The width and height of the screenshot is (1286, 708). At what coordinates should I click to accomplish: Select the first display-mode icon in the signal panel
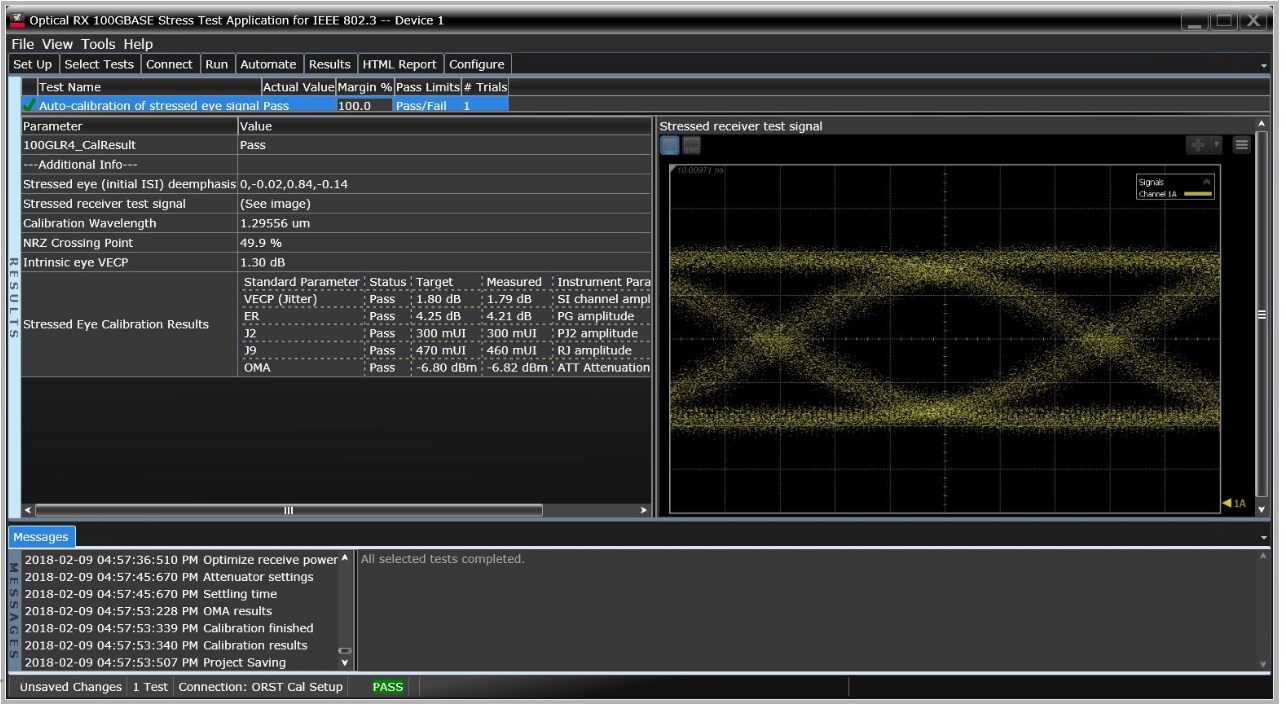point(670,144)
